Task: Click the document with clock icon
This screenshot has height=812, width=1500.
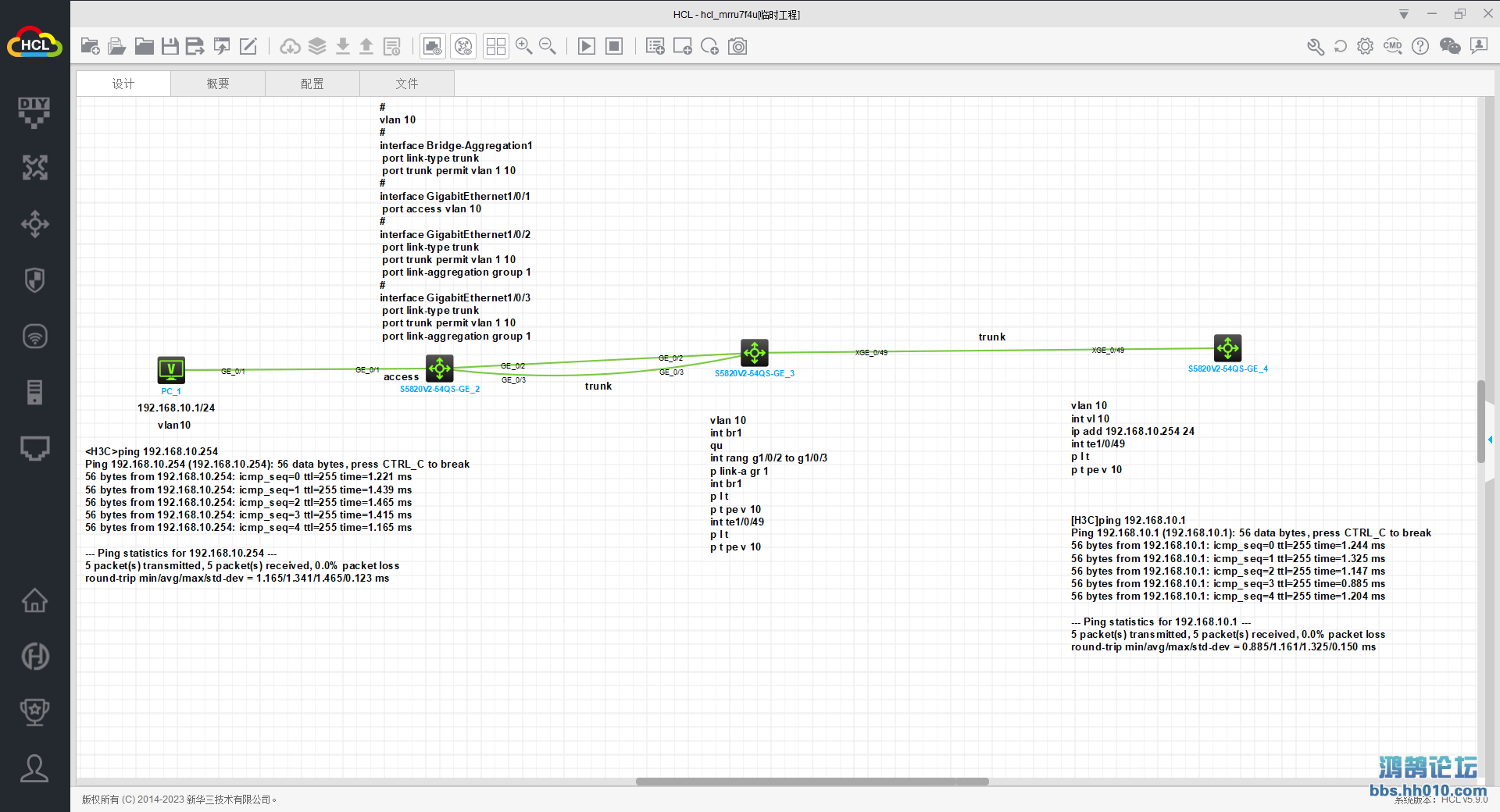Action: coord(392,46)
